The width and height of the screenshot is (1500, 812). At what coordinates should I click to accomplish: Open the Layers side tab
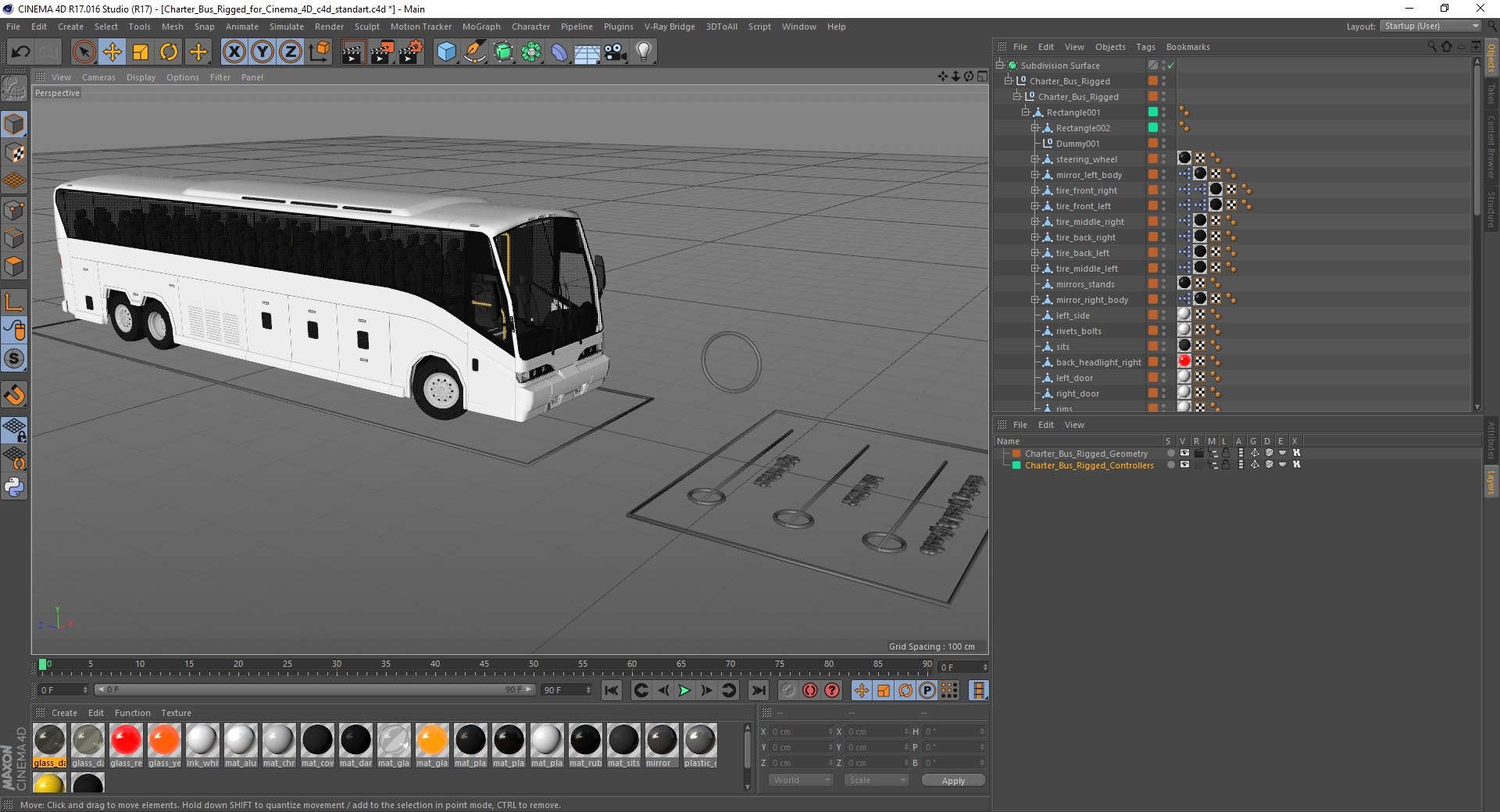pos(1491,482)
